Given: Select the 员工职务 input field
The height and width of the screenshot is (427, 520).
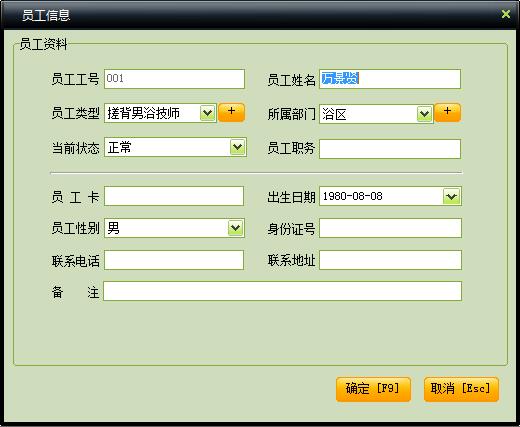Looking at the screenshot, I should (x=390, y=149).
